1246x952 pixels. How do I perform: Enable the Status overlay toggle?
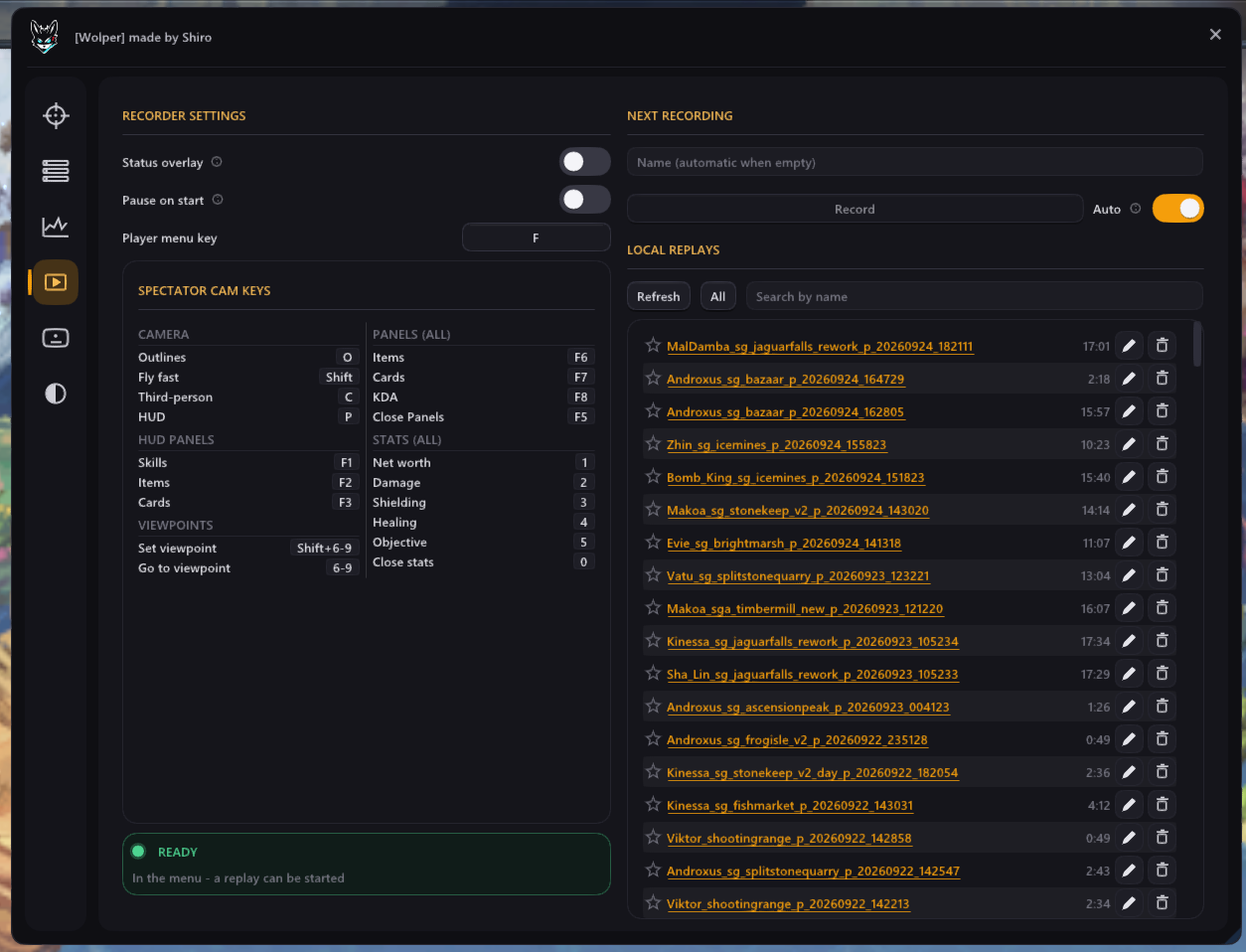click(585, 162)
